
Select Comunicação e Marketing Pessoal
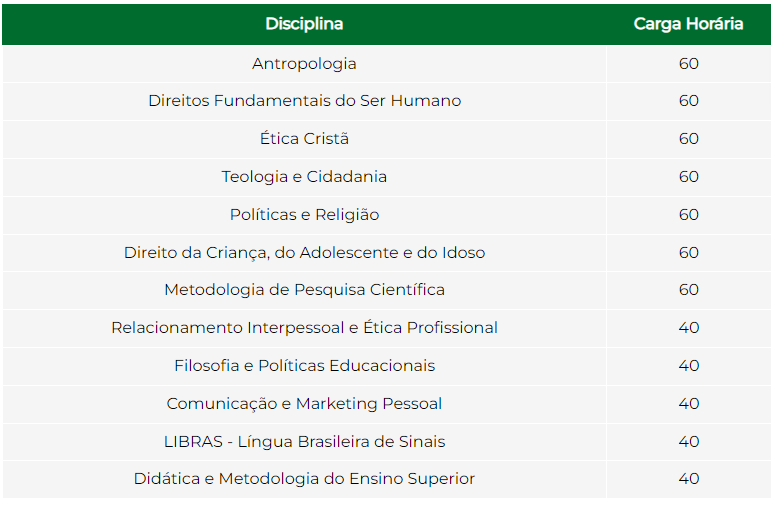tap(304, 404)
